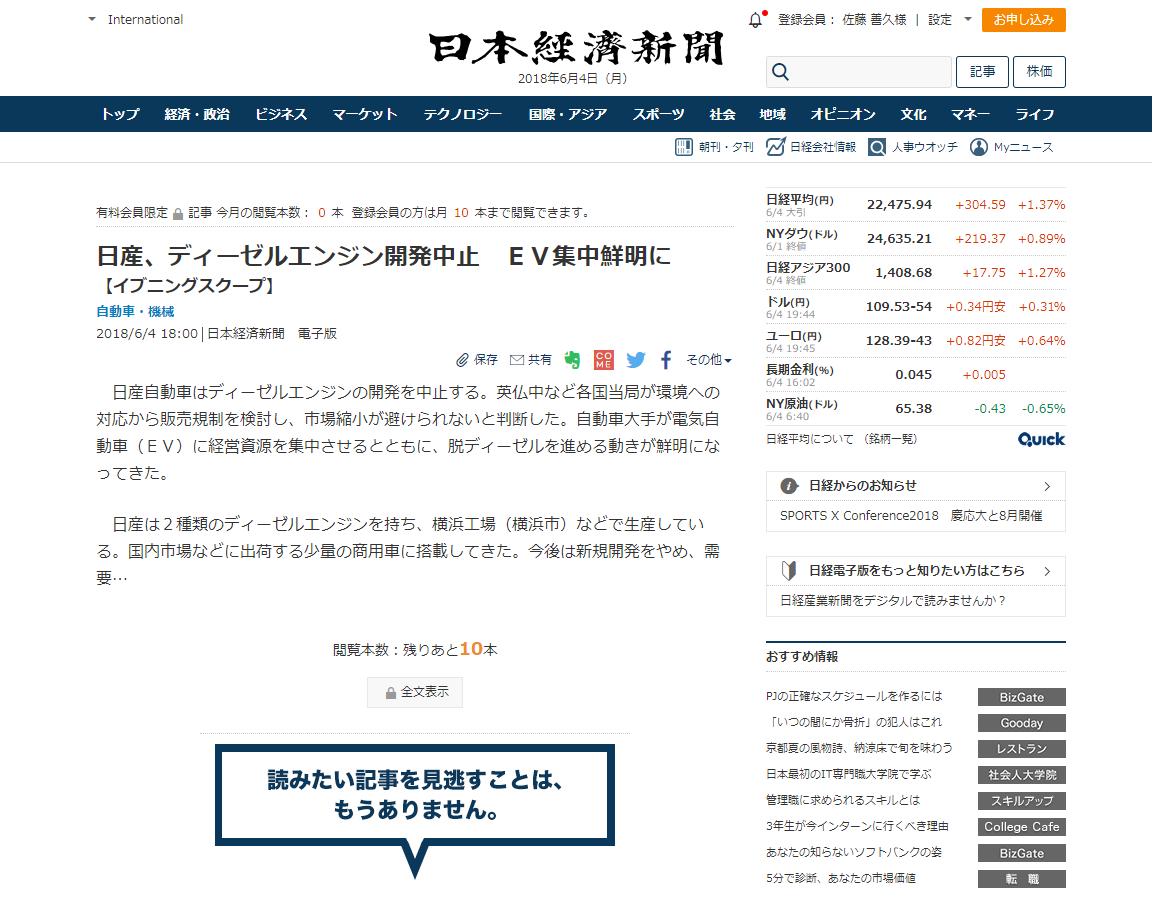Click the orange お申し込み button
The height and width of the screenshot is (903, 1152).
pyautogui.click(x=1023, y=20)
